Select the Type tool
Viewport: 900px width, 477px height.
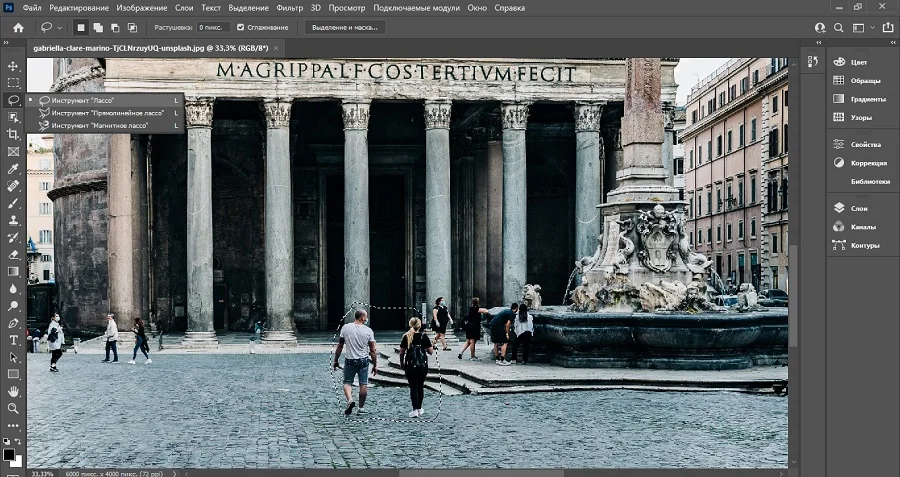point(13,340)
